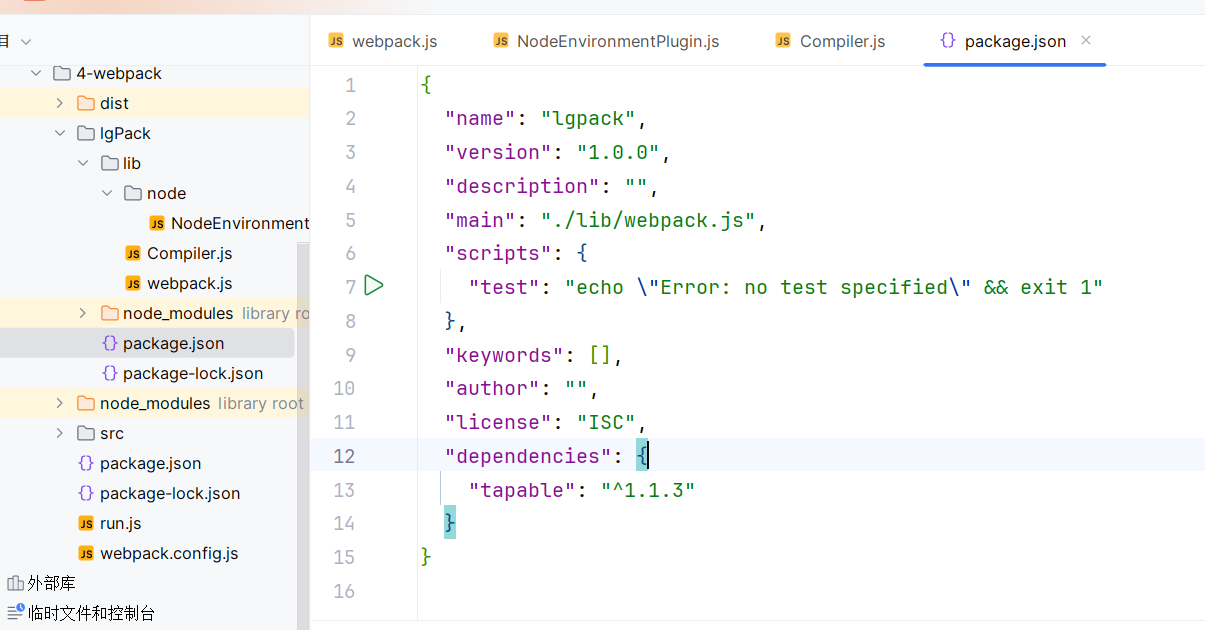Click the JS icon next to run.js
The image size is (1205, 630).
tap(86, 523)
